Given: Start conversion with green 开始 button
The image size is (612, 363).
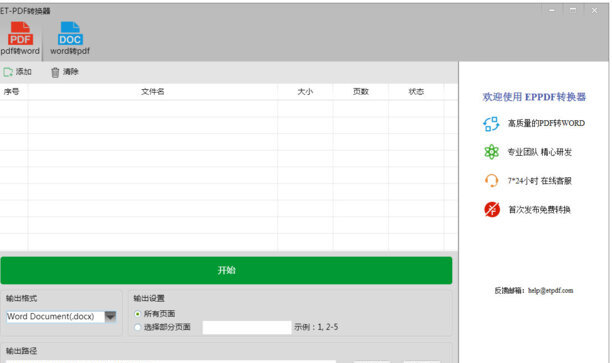Looking at the screenshot, I should pos(226,270).
